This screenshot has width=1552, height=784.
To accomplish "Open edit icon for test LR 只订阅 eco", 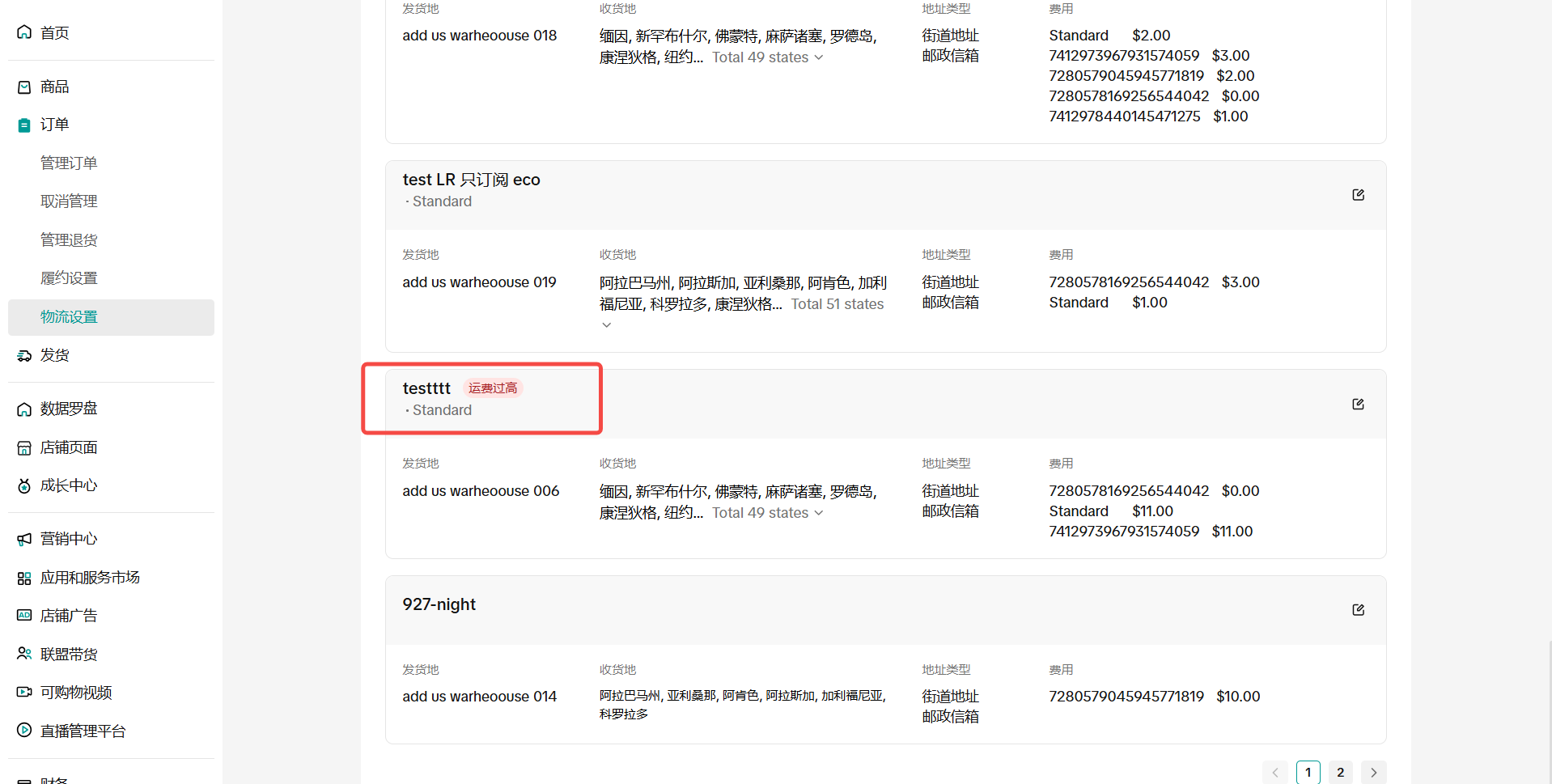I will coord(1358,195).
